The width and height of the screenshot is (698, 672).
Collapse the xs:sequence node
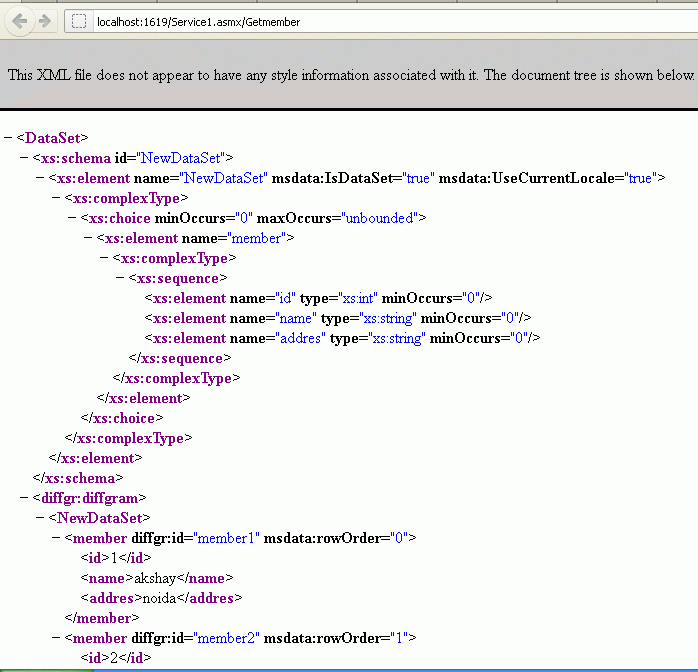pos(120,278)
